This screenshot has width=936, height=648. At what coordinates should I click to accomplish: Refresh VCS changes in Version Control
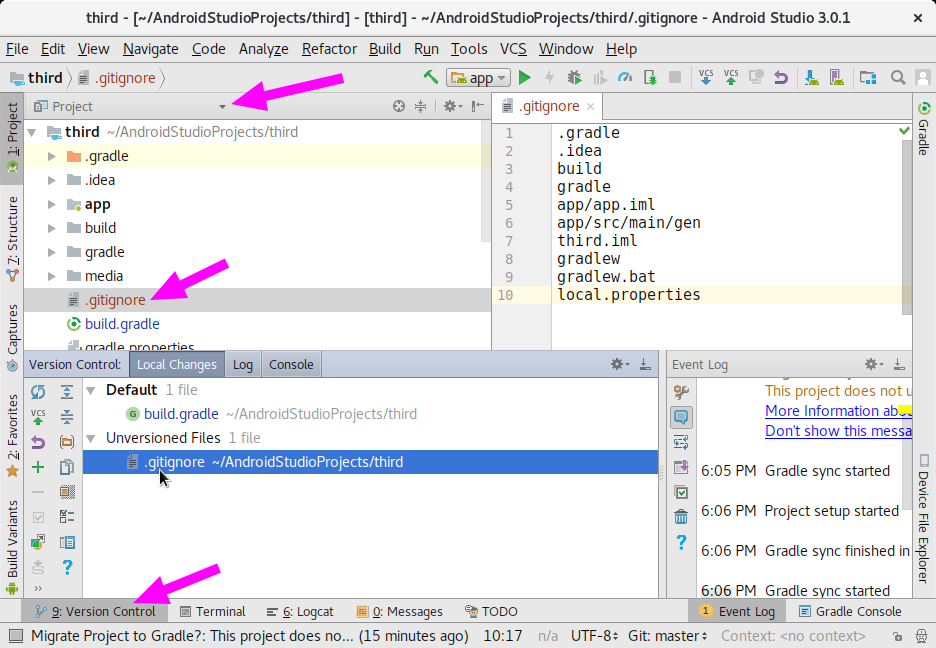38,391
